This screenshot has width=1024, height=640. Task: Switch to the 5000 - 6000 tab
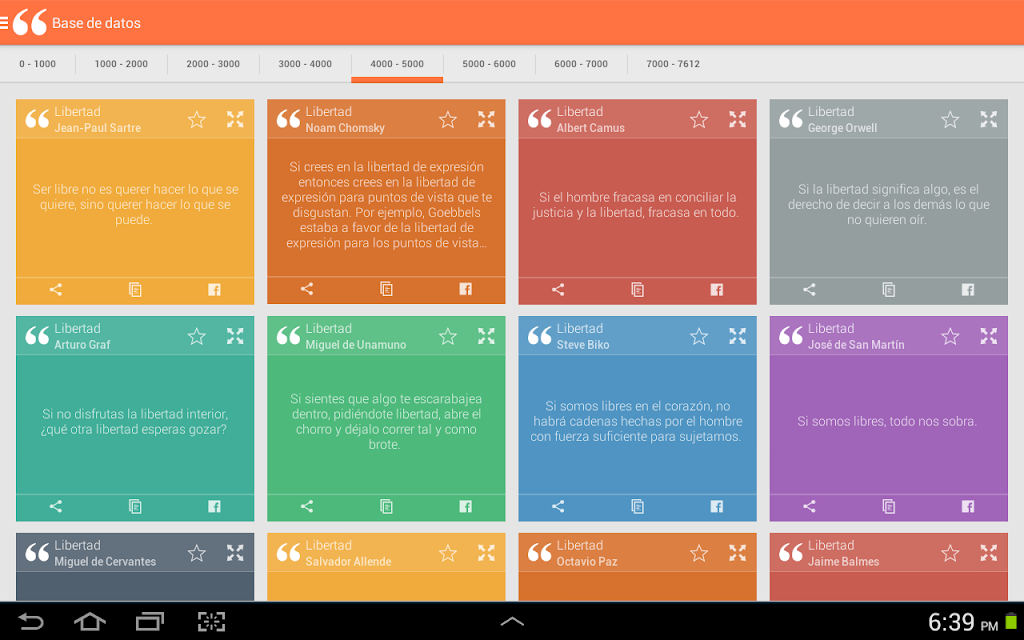(x=489, y=64)
